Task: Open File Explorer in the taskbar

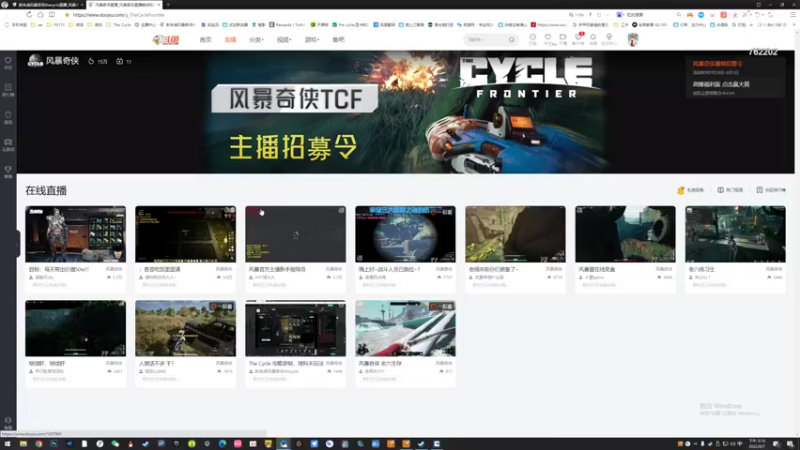Action: pos(23,444)
